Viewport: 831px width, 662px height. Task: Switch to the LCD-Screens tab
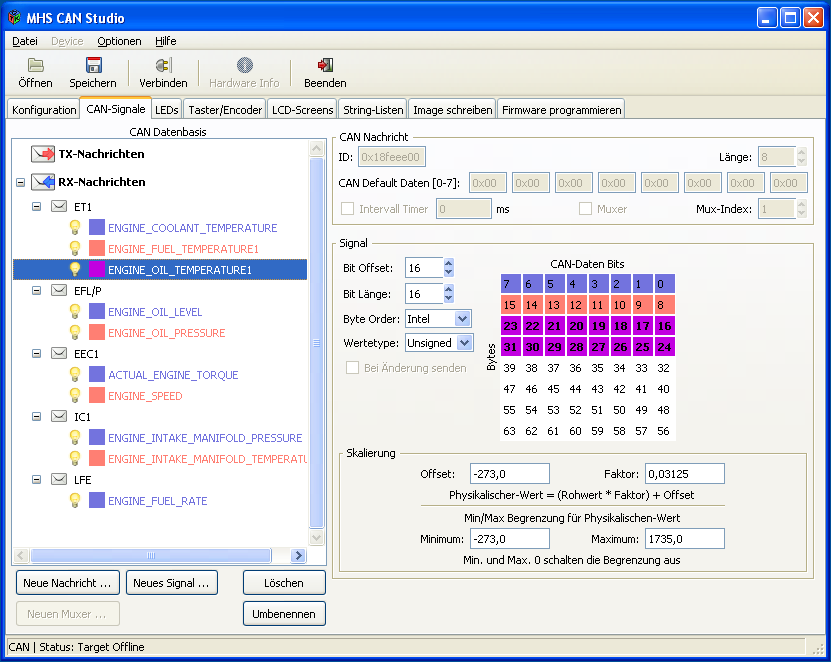pos(302,110)
